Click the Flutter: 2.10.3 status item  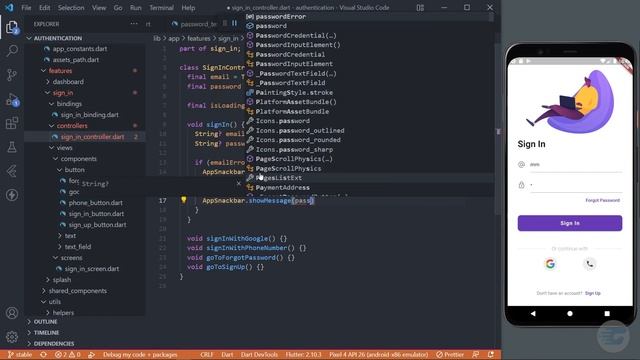pyautogui.click(x=303, y=355)
